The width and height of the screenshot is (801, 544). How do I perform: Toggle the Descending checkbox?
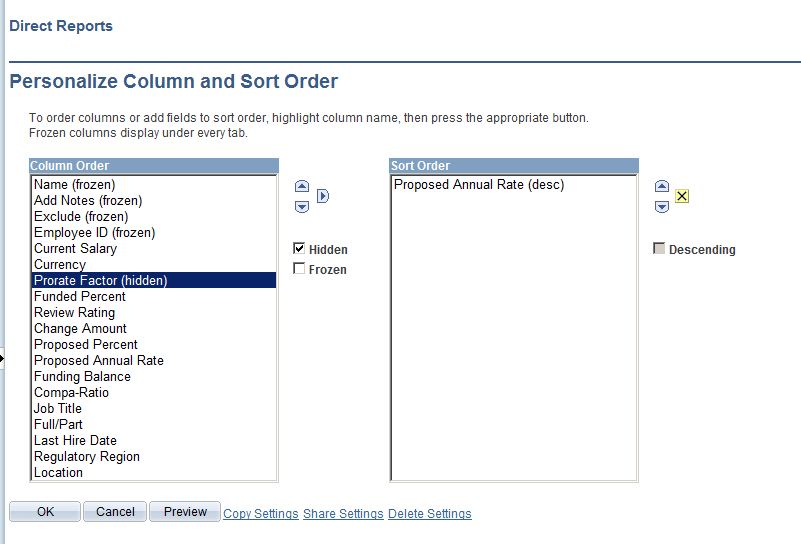coord(659,249)
